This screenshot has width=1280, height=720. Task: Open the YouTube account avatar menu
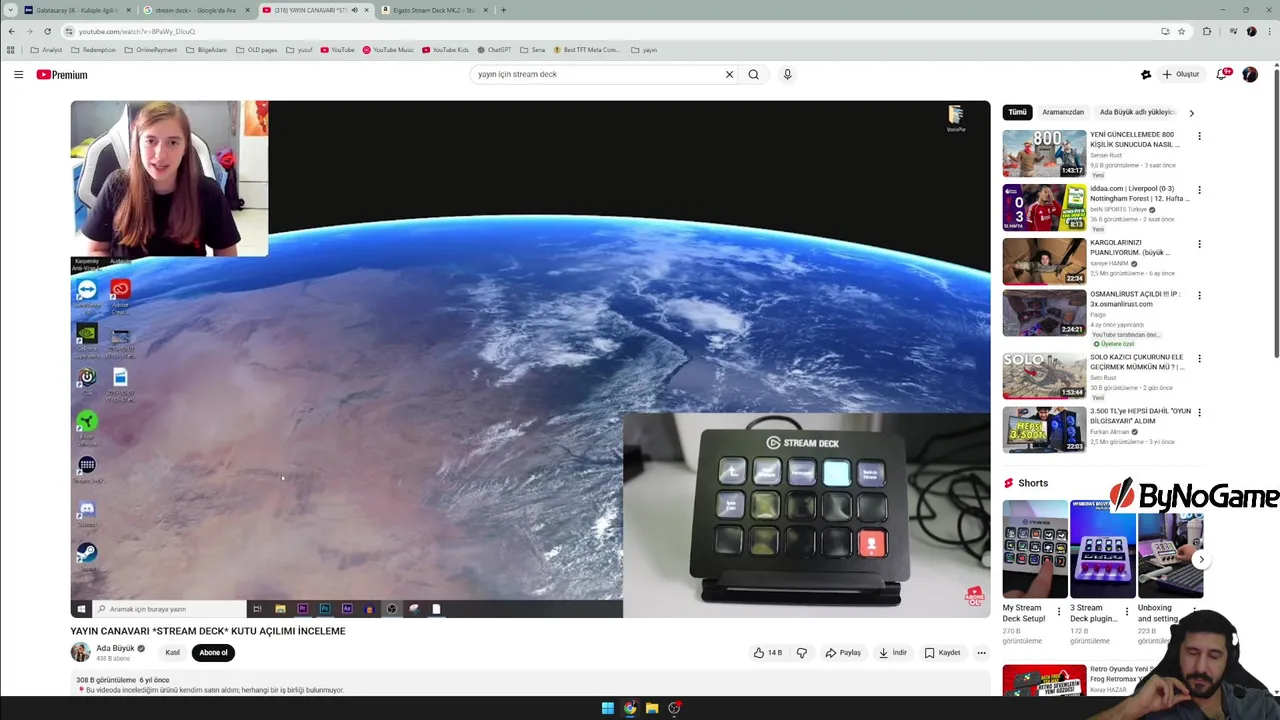pos(1250,74)
